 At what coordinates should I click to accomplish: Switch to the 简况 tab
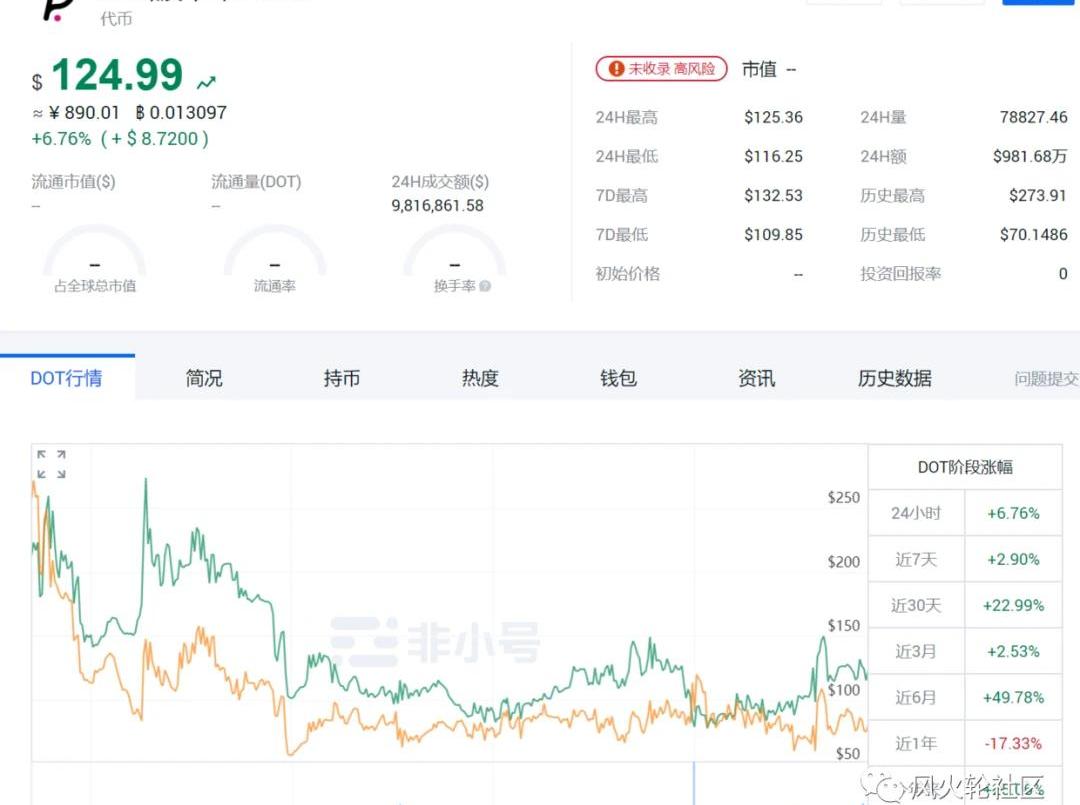coord(204,378)
